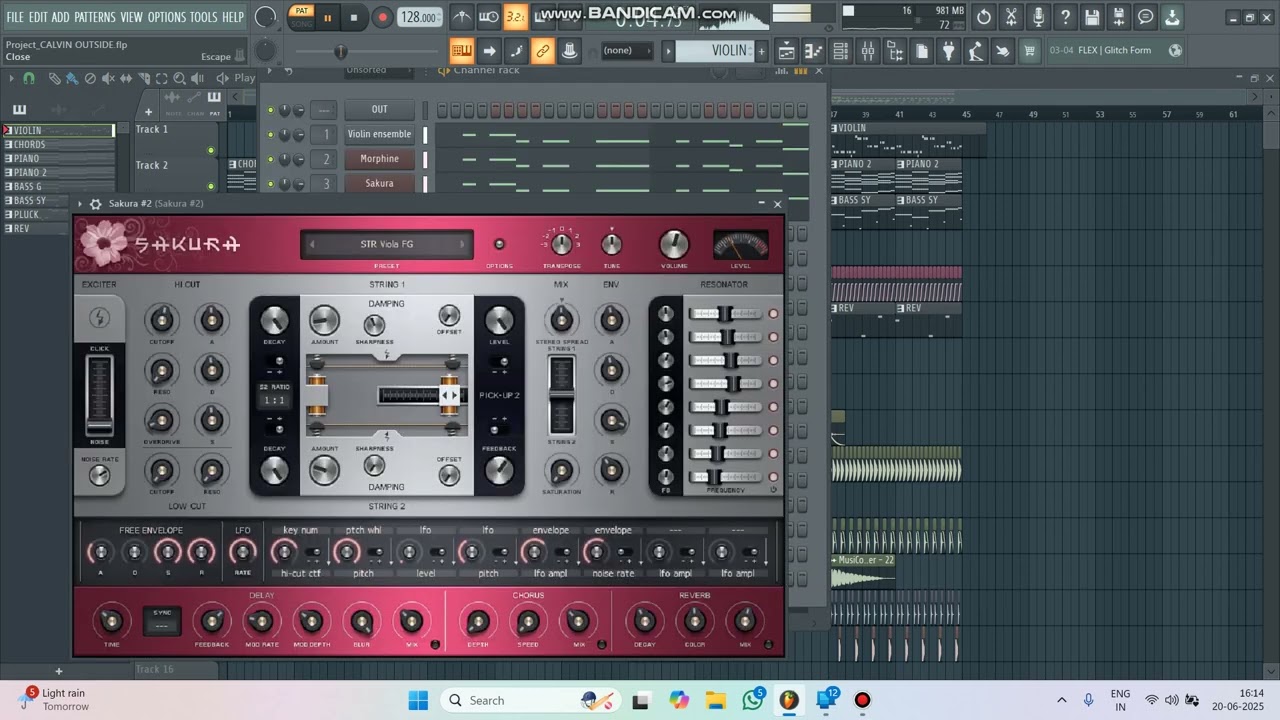The height and width of the screenshot is (720, 1280).
Task: Click the 128.000 tempo field
Action: [x=419, y=17]
